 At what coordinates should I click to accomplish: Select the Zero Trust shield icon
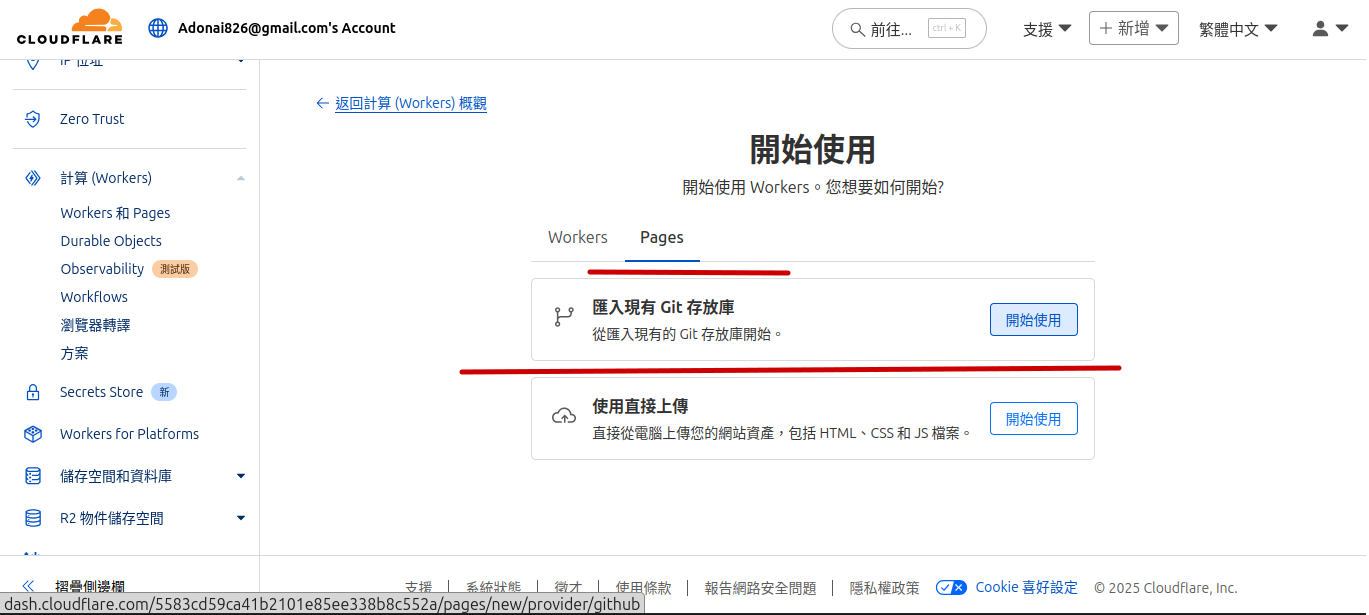pos(33,118)
